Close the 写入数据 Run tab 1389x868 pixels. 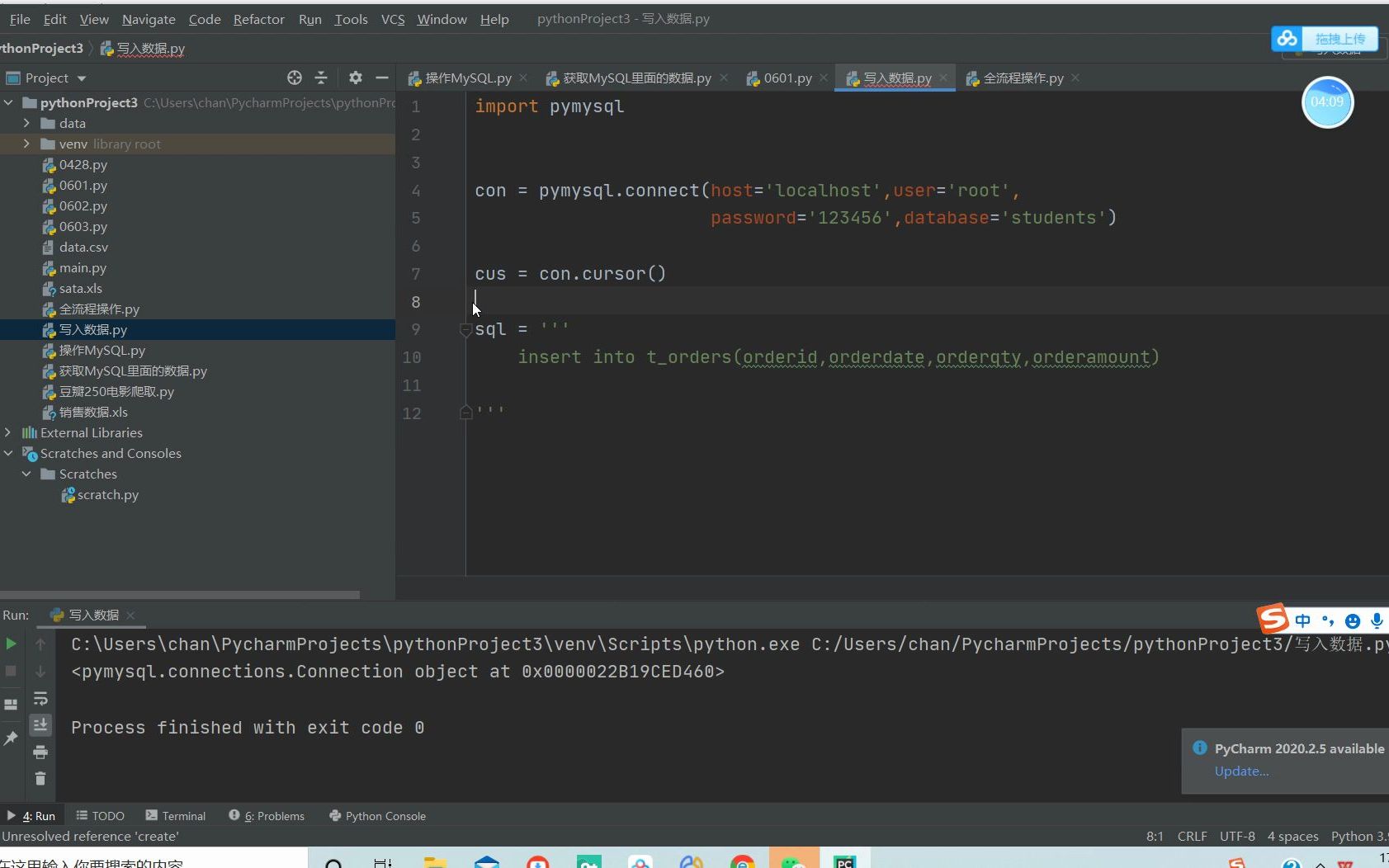pos(130,616)
